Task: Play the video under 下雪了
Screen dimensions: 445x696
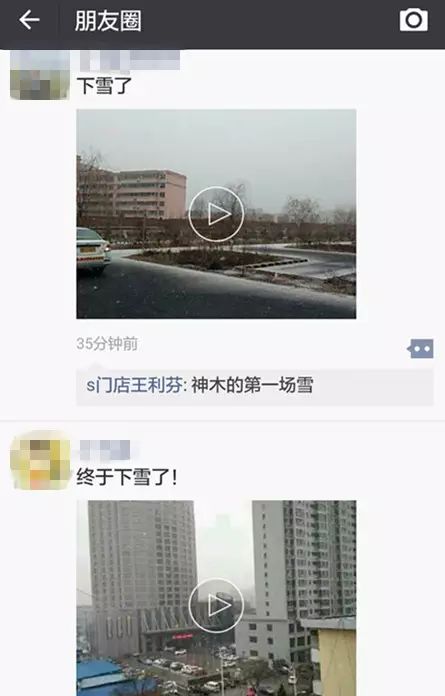Action: [x=216, y=214]
